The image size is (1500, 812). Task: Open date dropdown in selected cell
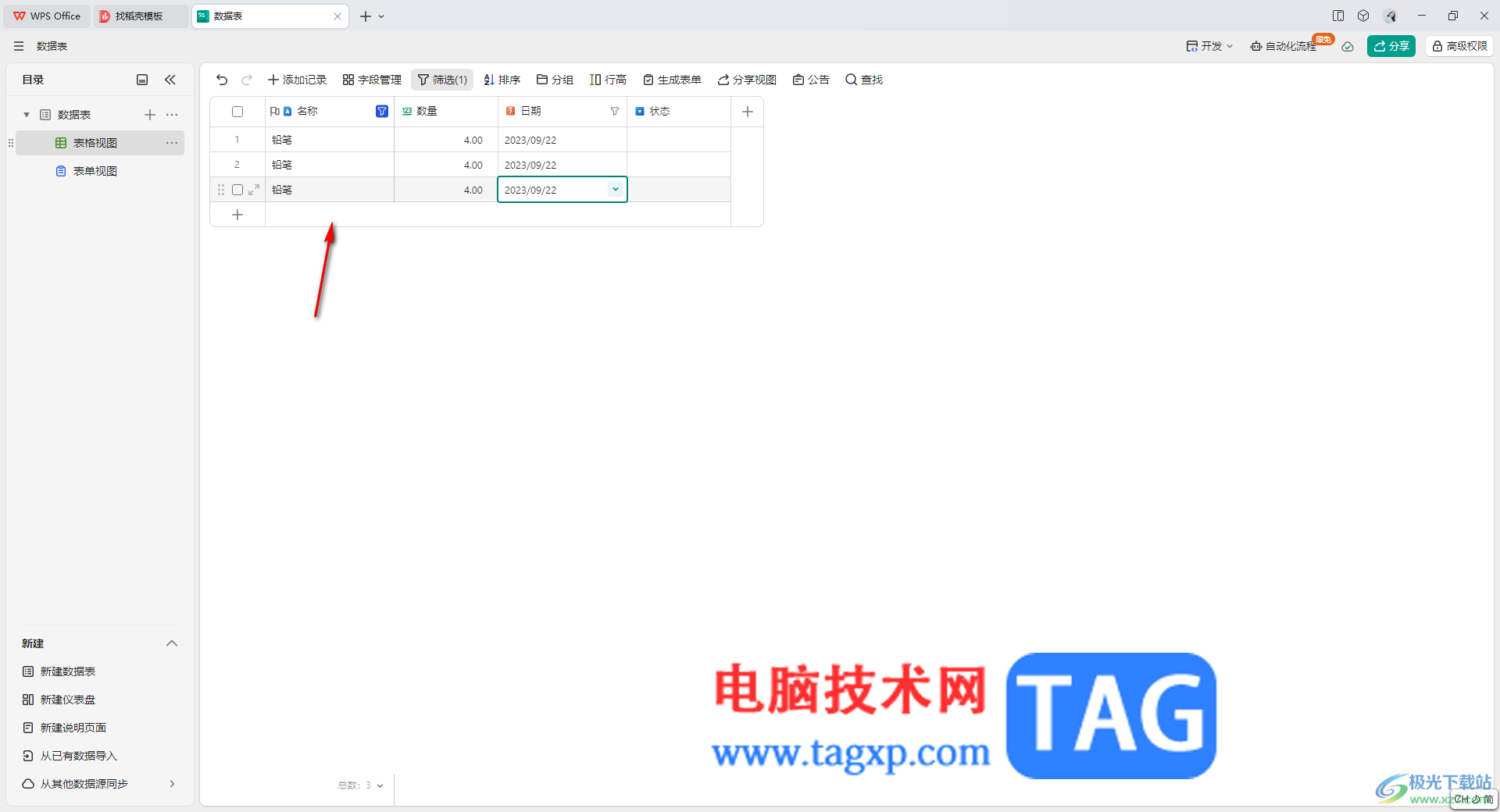(x=616, y=190)
